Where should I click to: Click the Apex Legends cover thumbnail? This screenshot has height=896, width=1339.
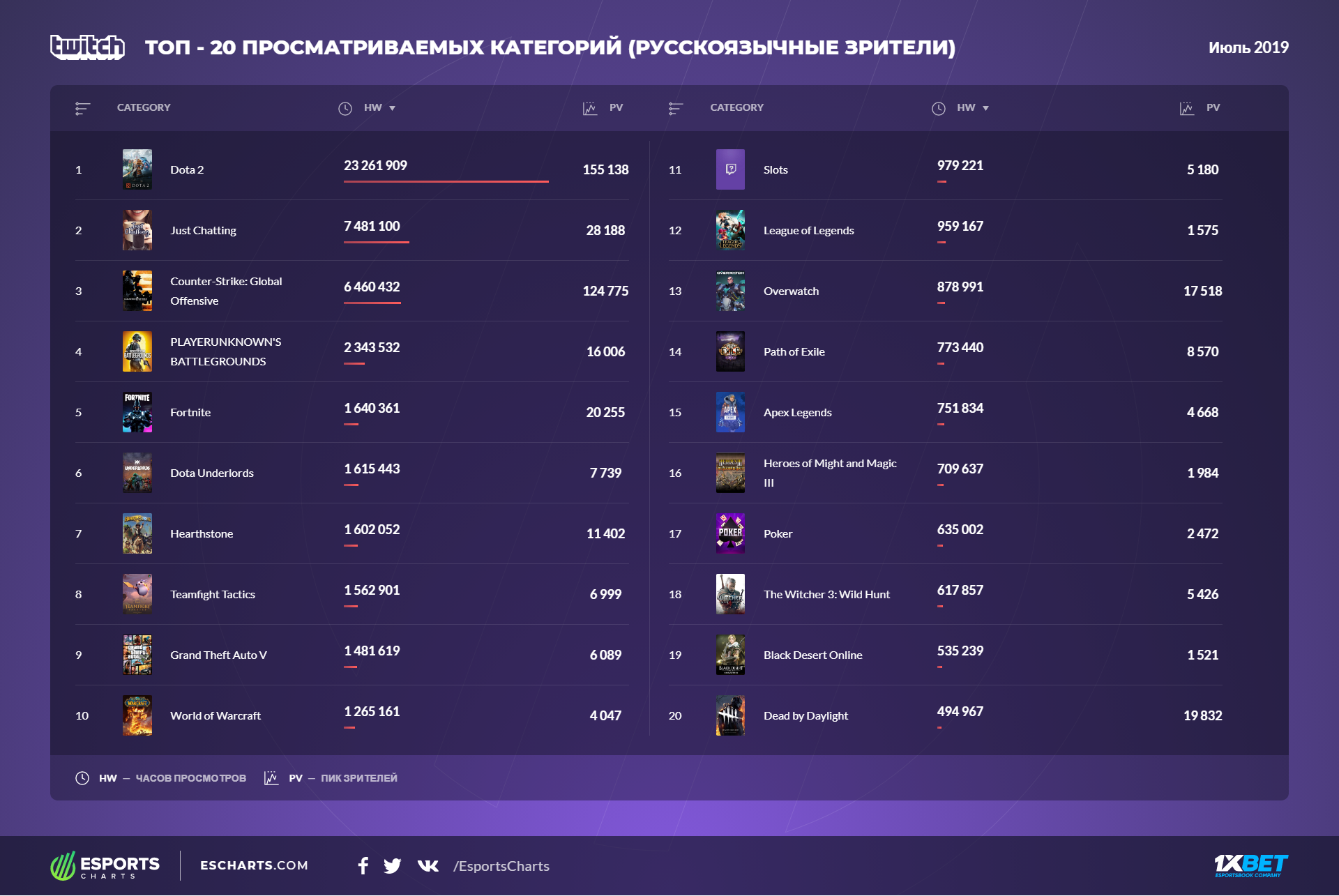point(730,412)
